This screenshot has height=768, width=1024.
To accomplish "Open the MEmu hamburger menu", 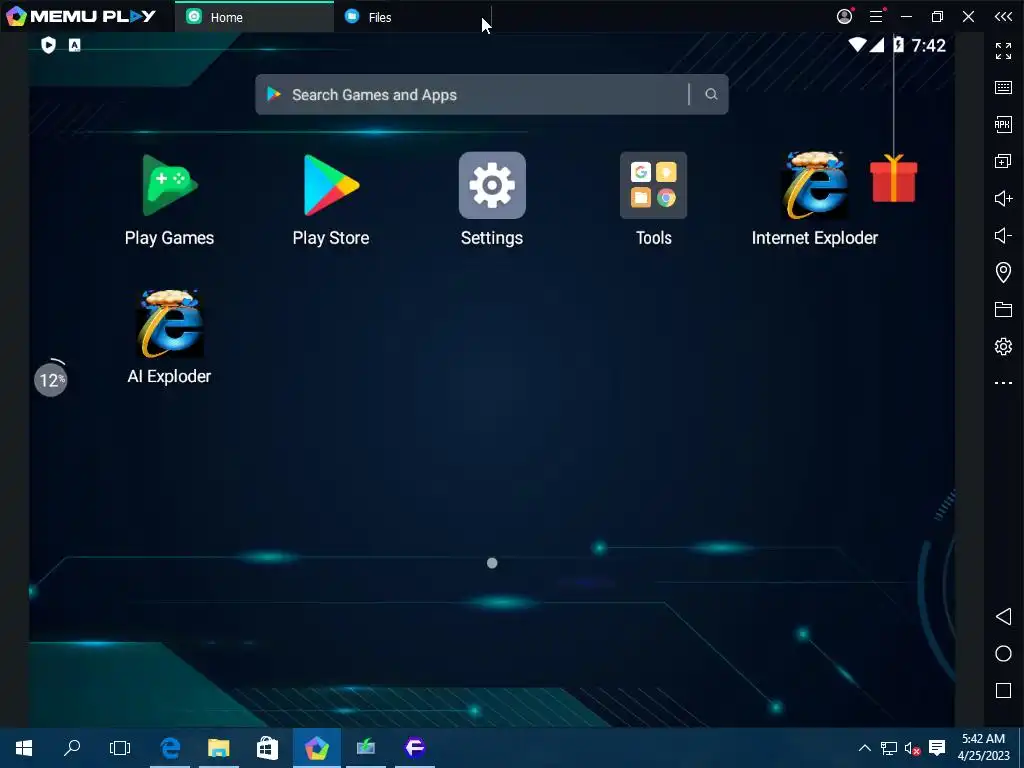I will [x=876, y=16].
